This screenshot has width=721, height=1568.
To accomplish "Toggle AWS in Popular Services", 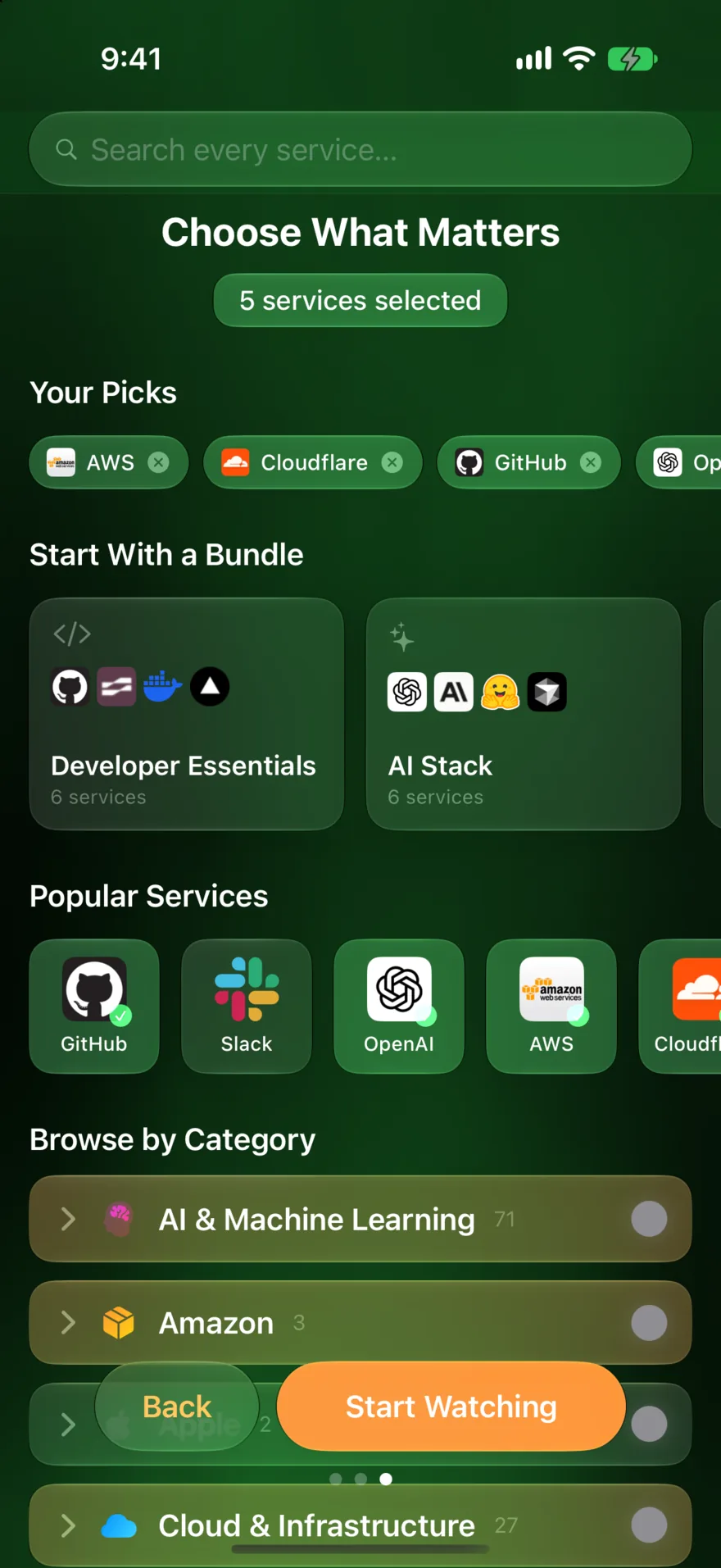I will pos(551,1006).
